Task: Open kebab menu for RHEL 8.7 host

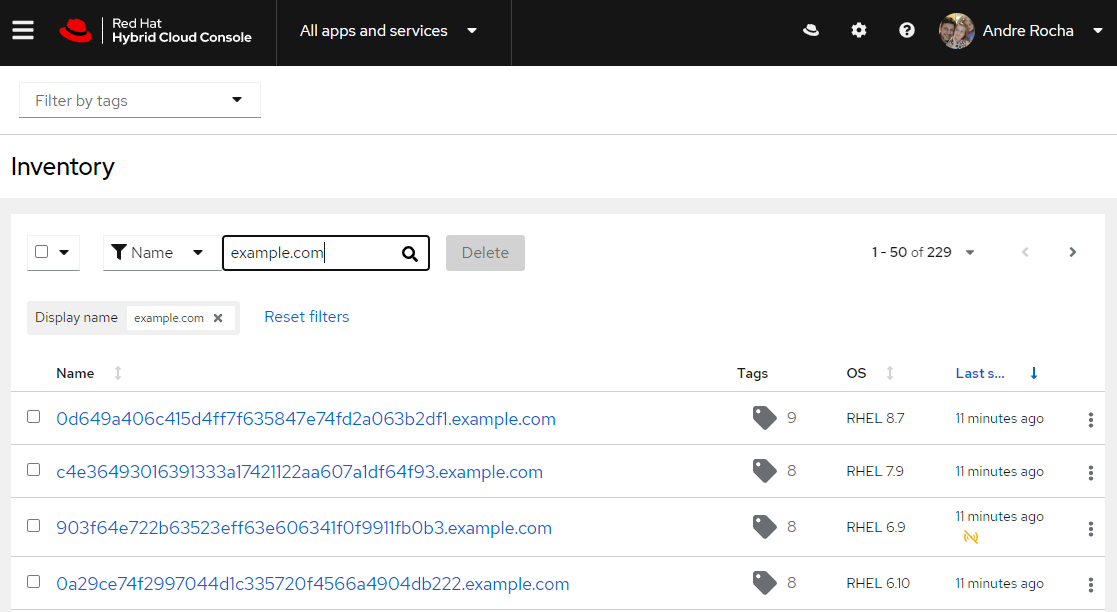Action: [x=1090, y=420]
